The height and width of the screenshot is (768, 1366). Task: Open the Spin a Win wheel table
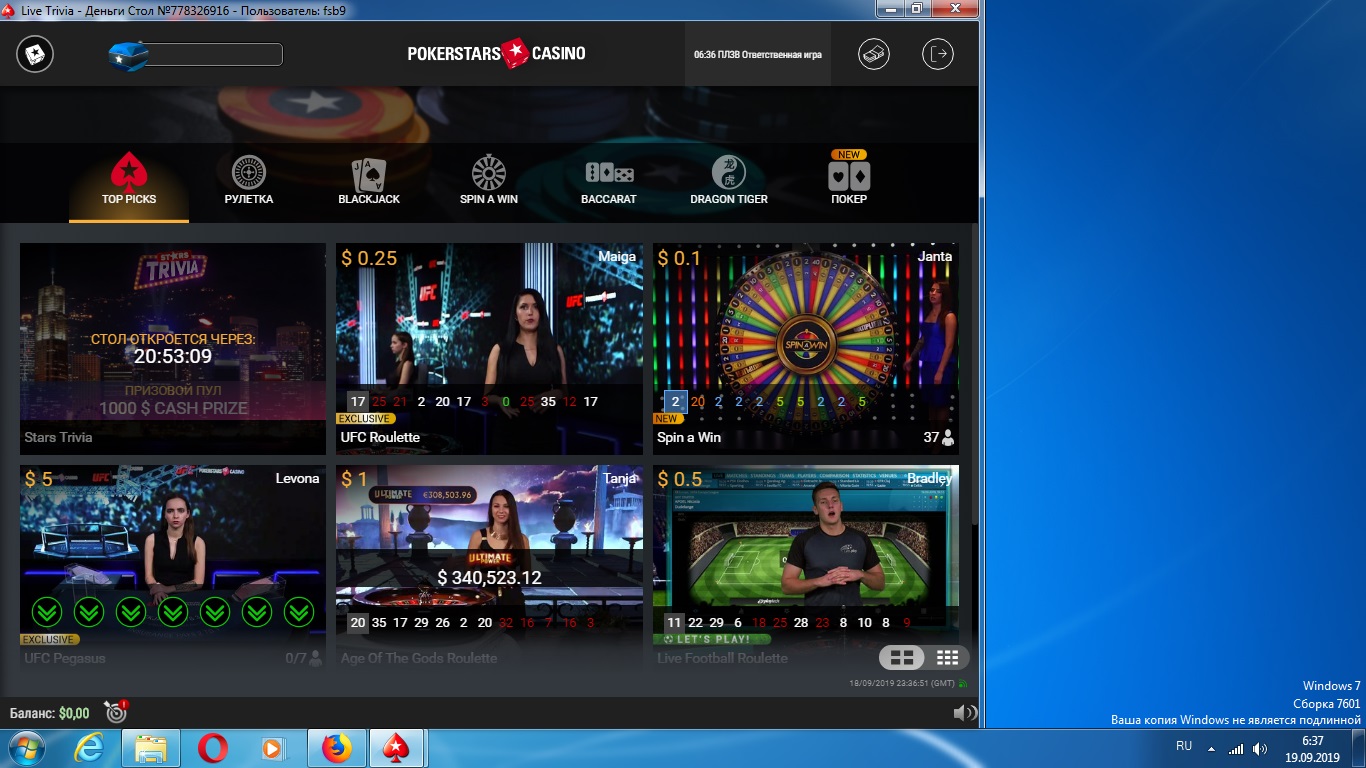coord(806,349)
